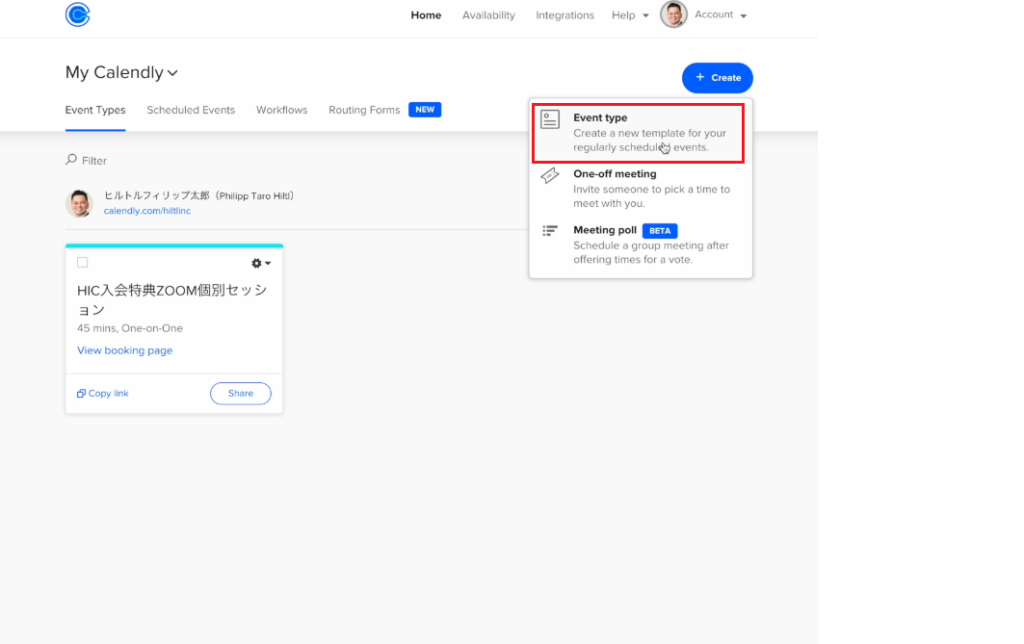Viewport: 1024px width, 644px height.
Task: Click the blue Create button
Action: (717, 78)
